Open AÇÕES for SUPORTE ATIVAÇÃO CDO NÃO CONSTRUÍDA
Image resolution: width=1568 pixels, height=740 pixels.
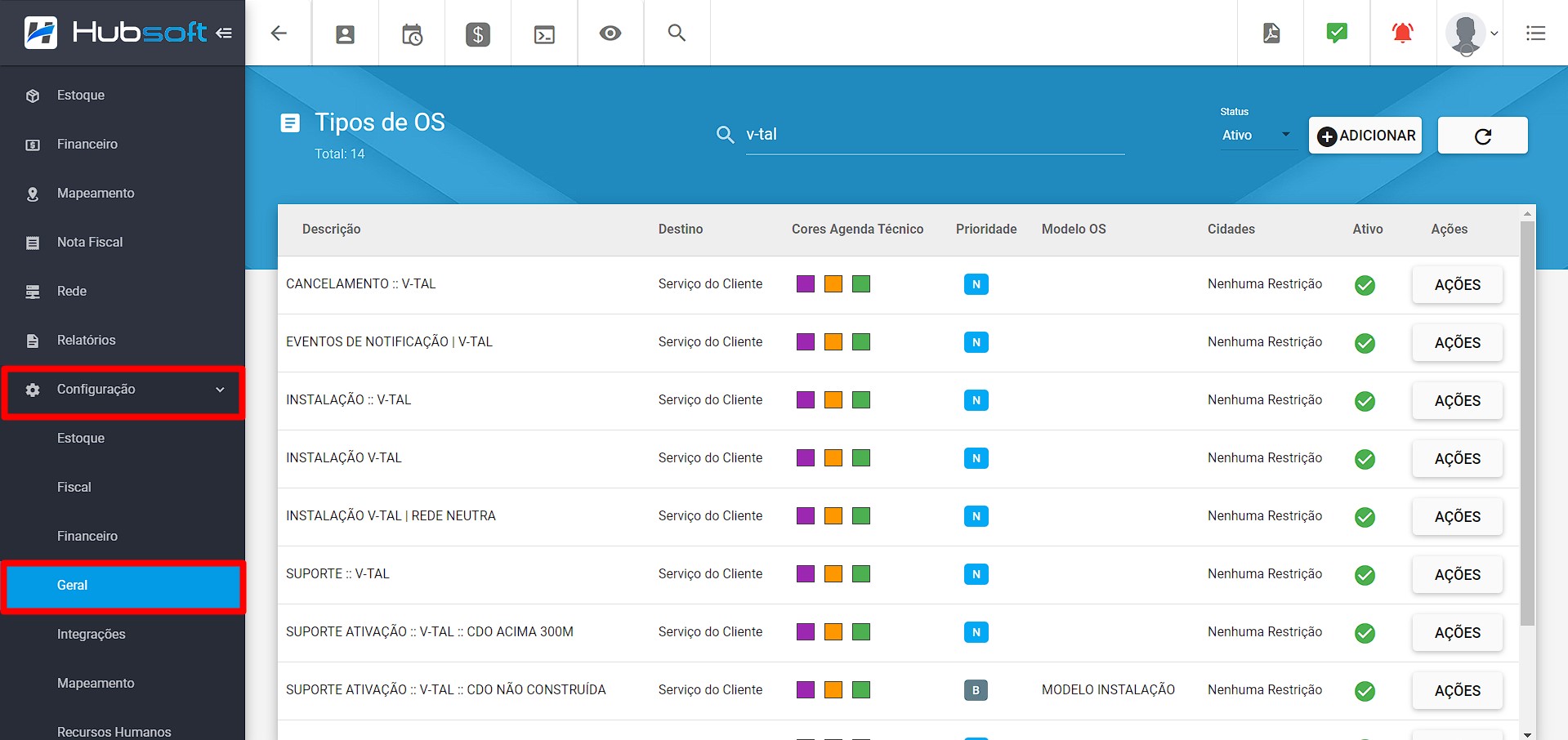click(x=1457, y=691)
